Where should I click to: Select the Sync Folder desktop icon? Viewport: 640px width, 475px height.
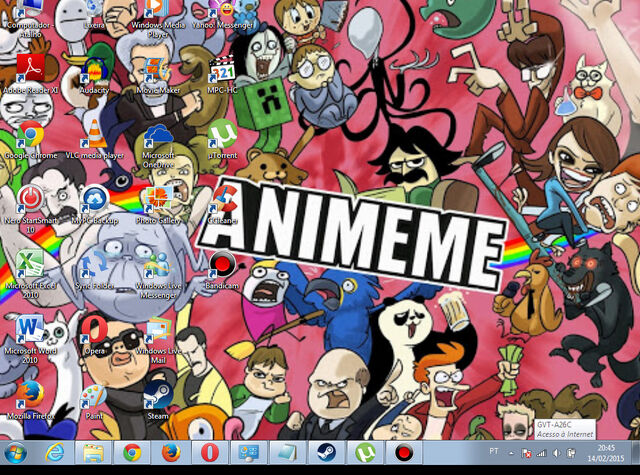click(94, 270)
